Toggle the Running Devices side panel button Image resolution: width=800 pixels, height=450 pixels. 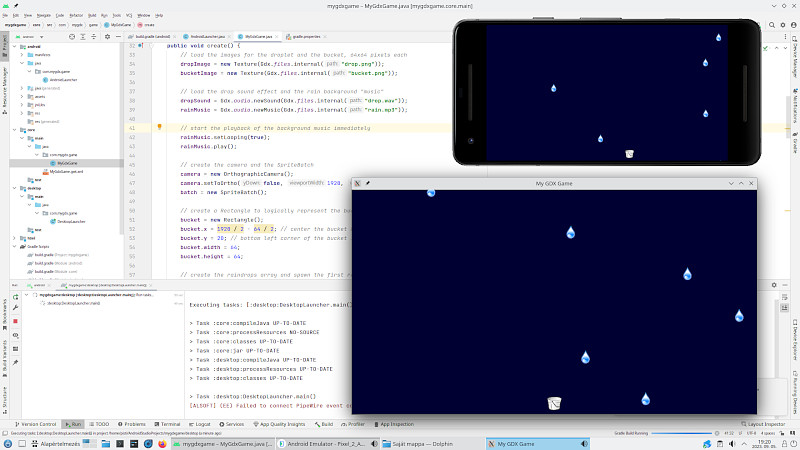pyautogui.click(x=795, y=393)
